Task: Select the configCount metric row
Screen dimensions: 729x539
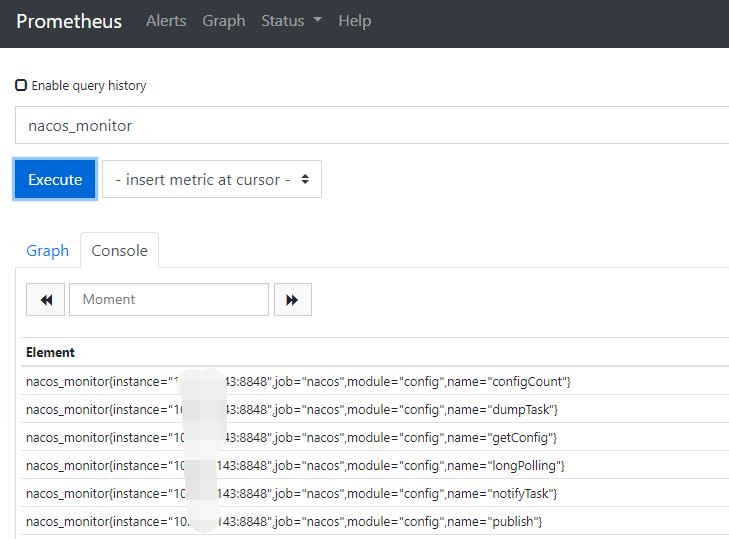Action: pos(375,381)
